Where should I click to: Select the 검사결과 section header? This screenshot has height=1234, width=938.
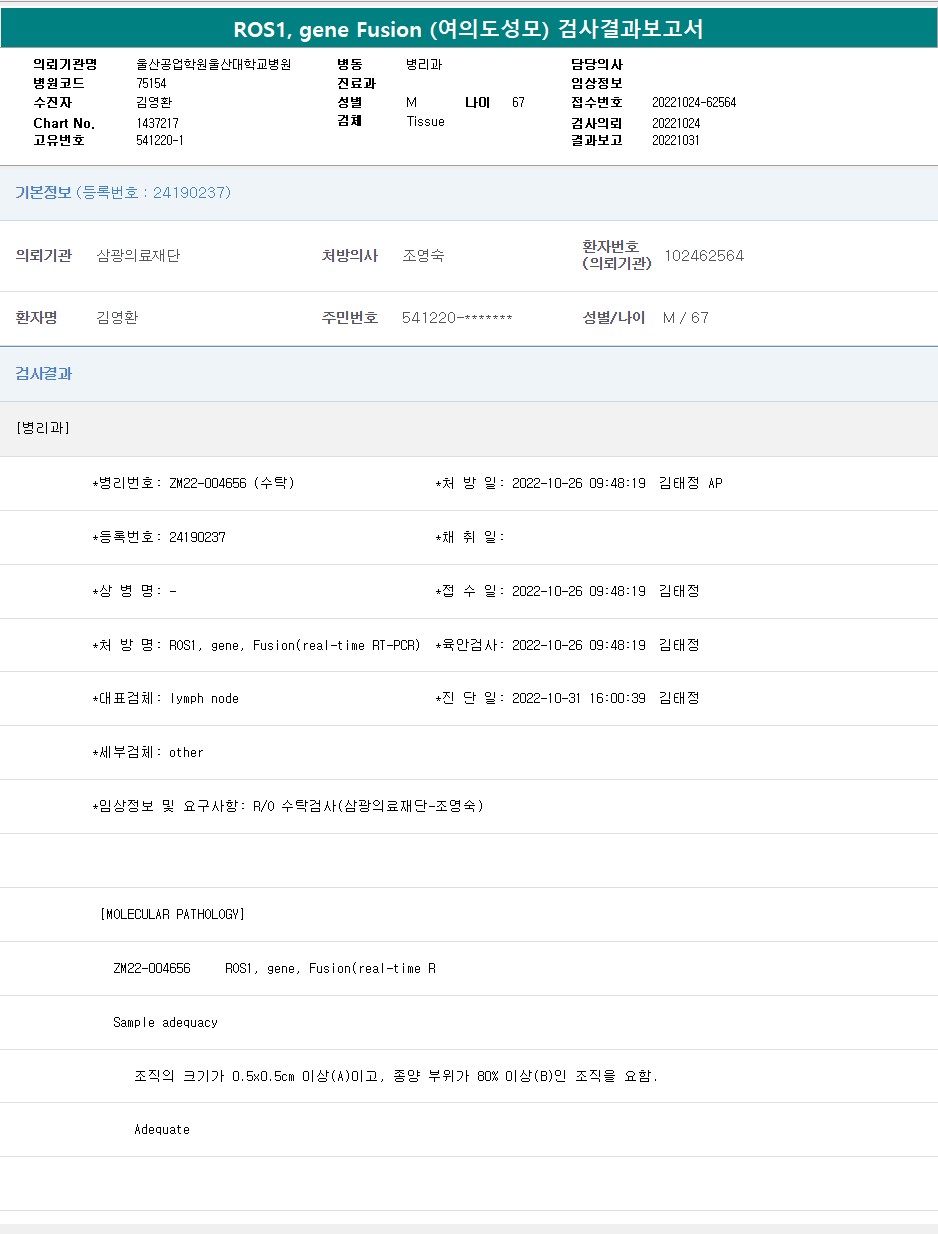click(43, 374)
